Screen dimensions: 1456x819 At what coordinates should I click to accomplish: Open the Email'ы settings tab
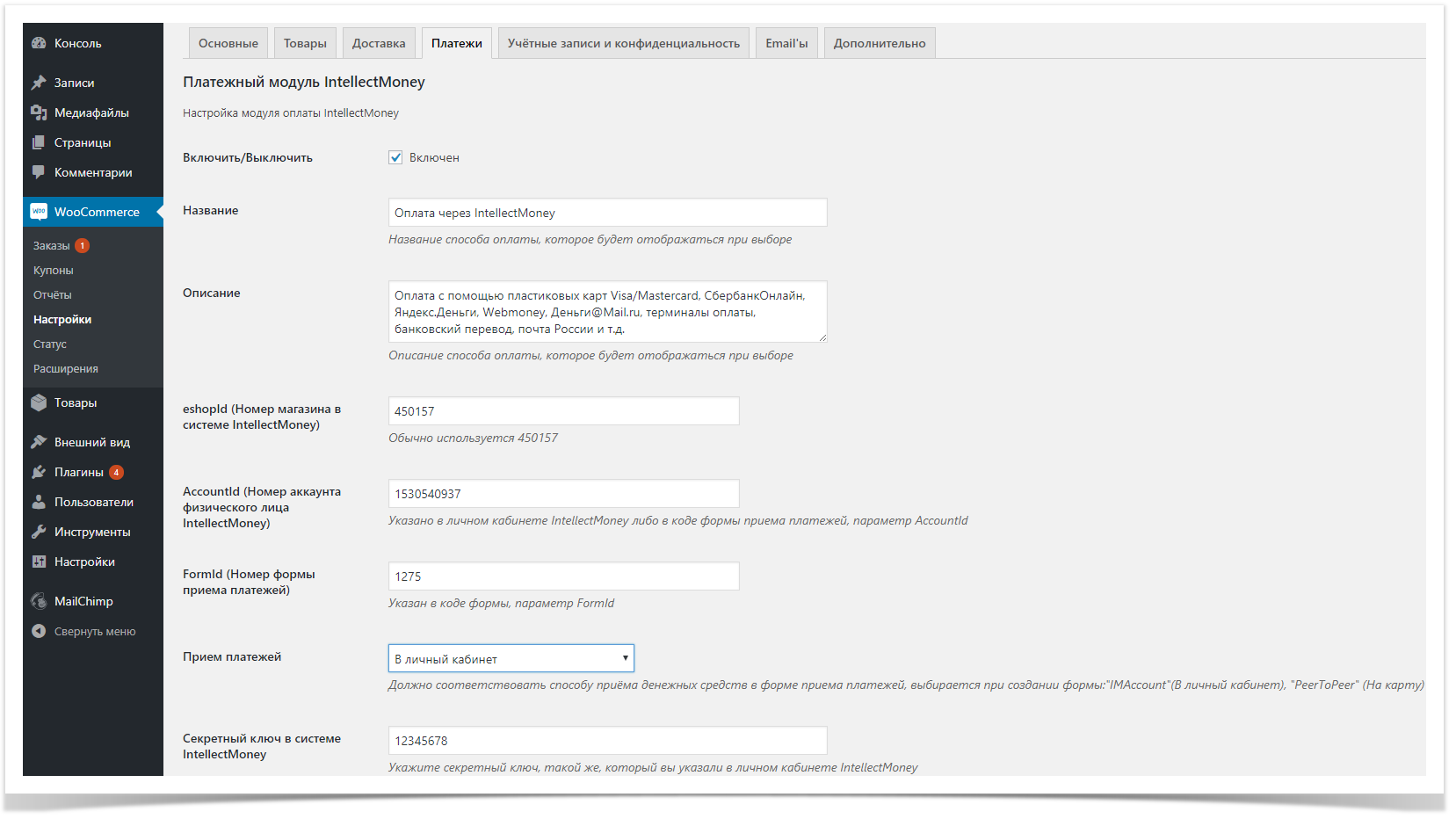point(786,43)
